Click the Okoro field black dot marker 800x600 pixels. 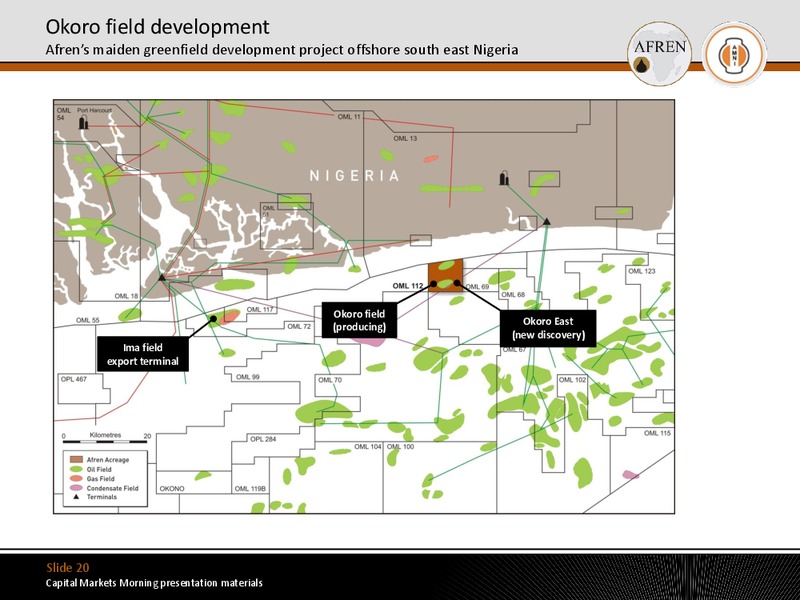(434, 284)
